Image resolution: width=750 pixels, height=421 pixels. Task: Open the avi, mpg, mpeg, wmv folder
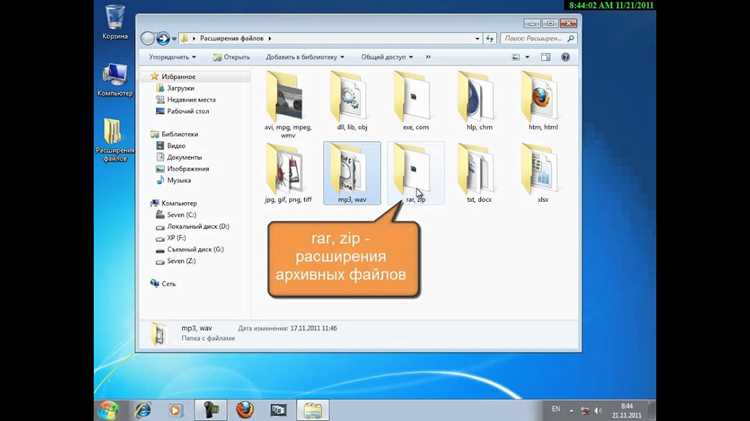coord(288,104)
